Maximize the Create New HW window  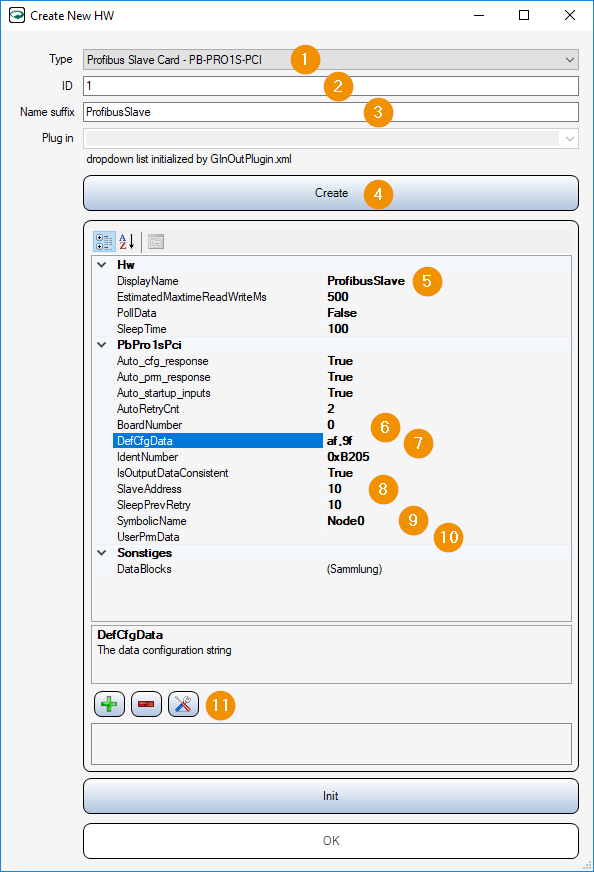pyautogui.click(x=524, y=15)
